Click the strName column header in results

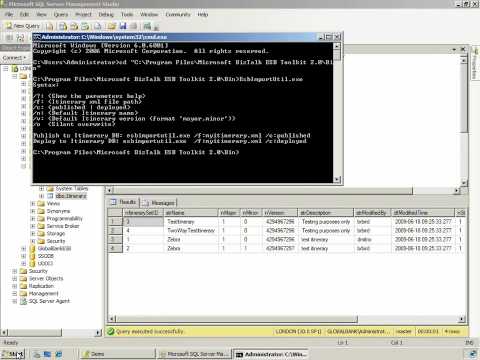[x=191, y=213]
